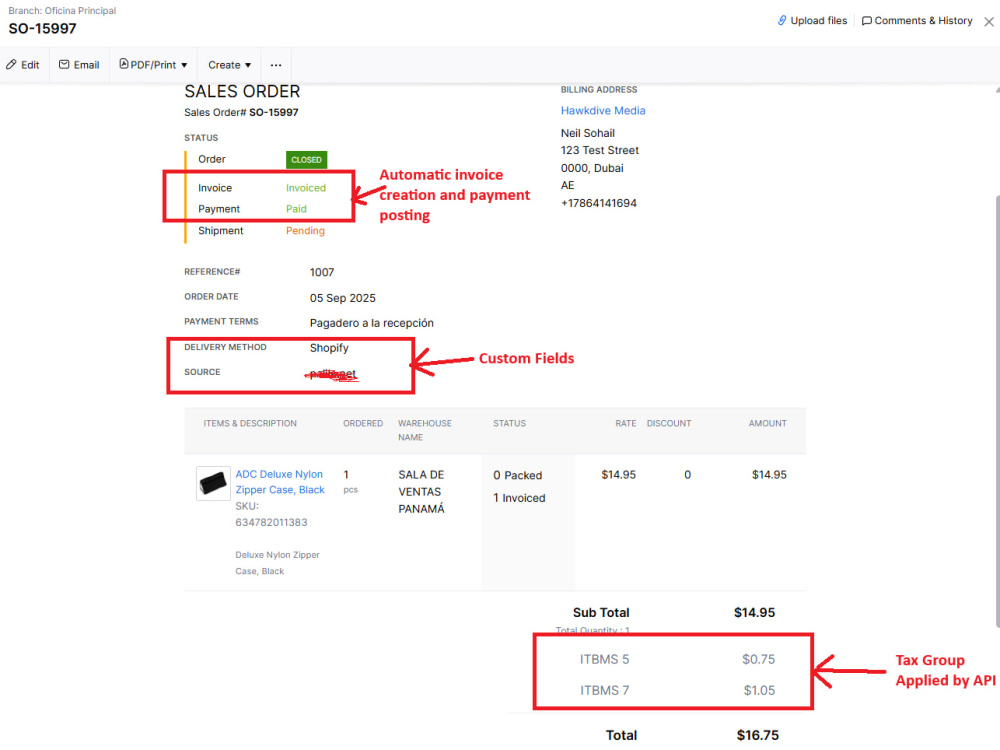This screenshot has height=750, width=1000.
Task: Click the AMOUNT column header
Action: [767, 423]
